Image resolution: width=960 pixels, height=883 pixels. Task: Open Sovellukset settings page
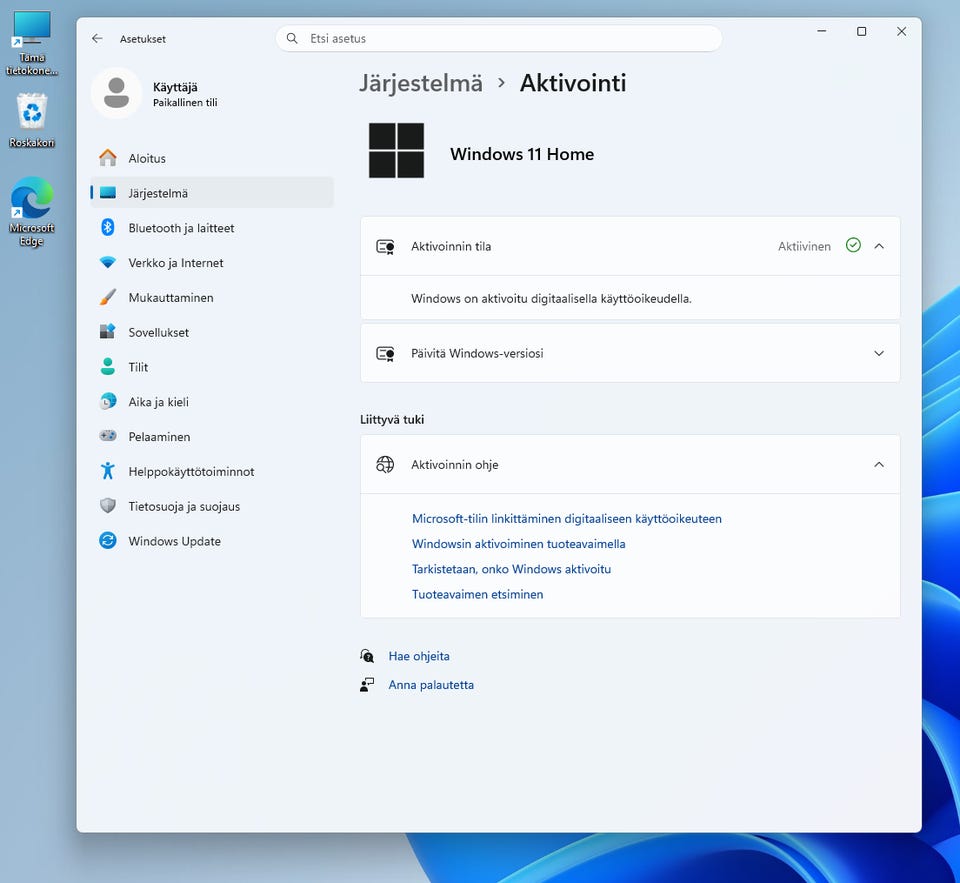click(212, 332)
